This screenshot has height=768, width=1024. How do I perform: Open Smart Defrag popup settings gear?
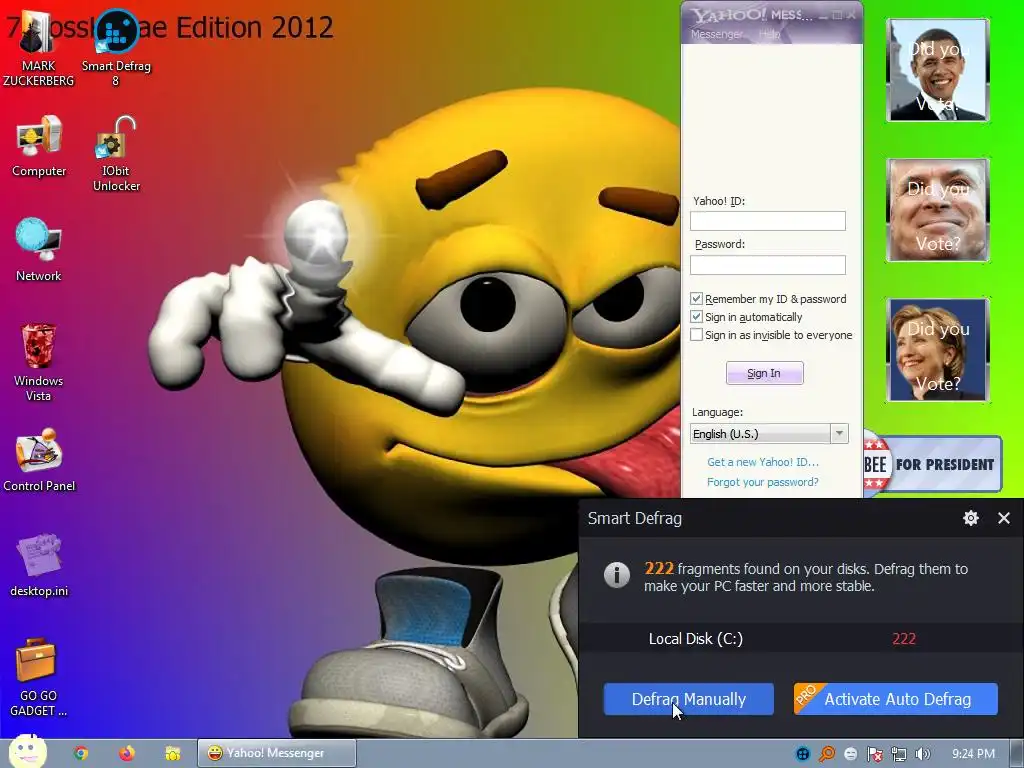[970, 518]
